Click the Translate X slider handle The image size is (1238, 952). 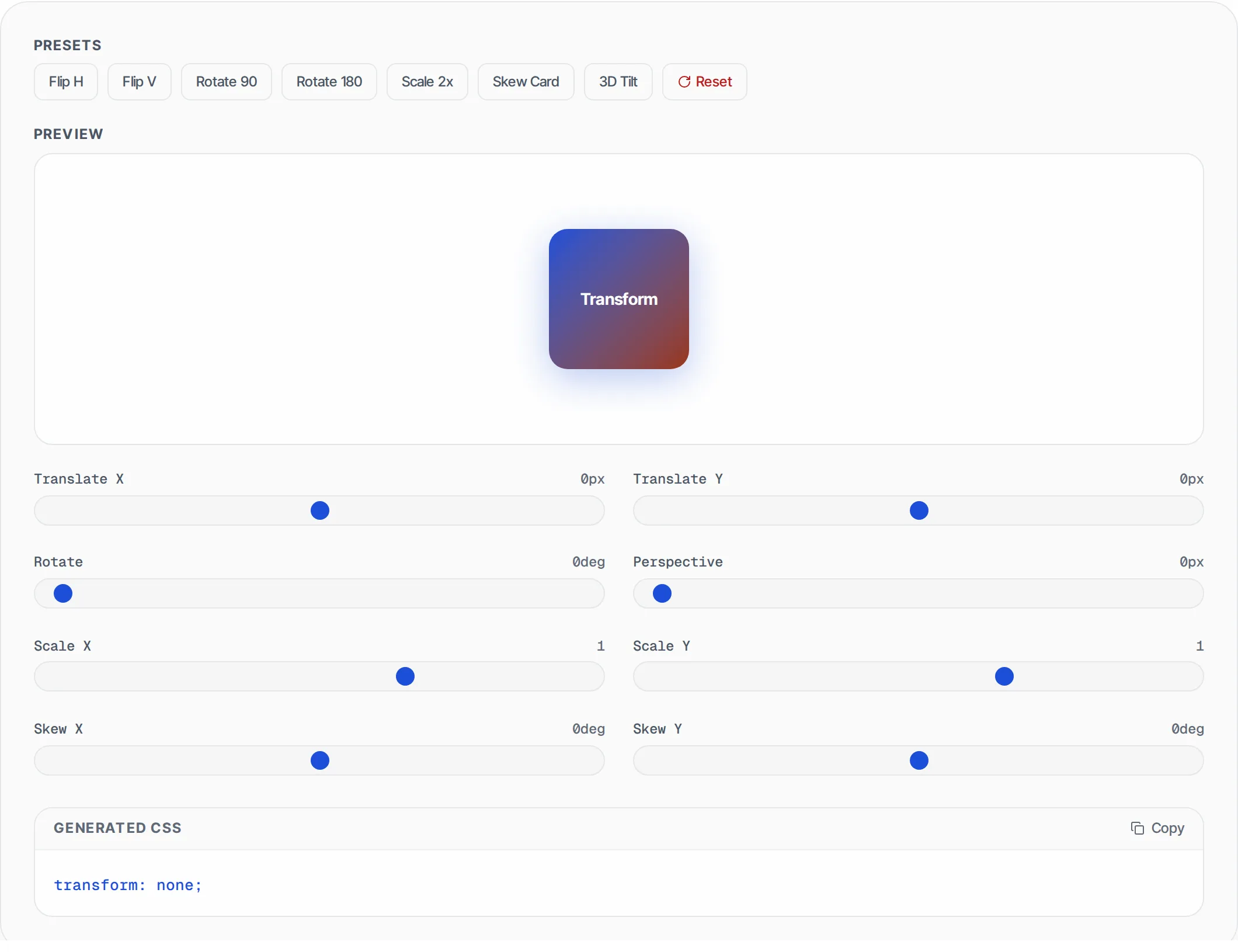click(x=320, y=510)
